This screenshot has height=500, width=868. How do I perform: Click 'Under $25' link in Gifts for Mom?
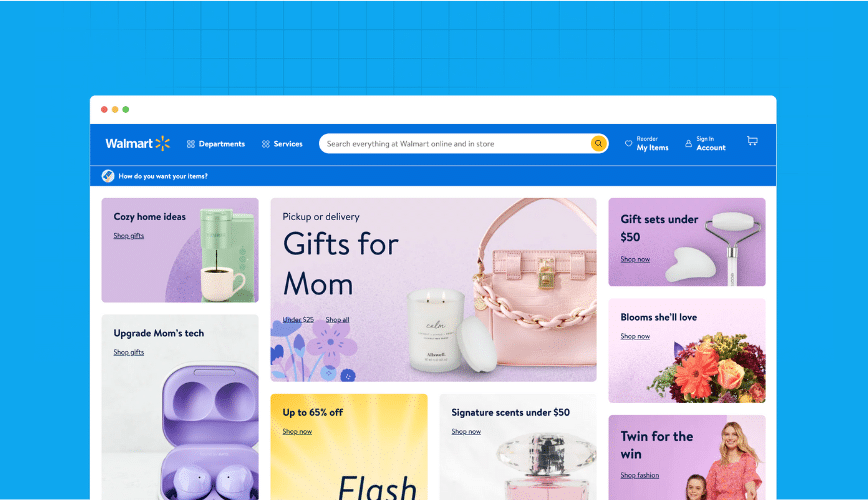[298, 319]
